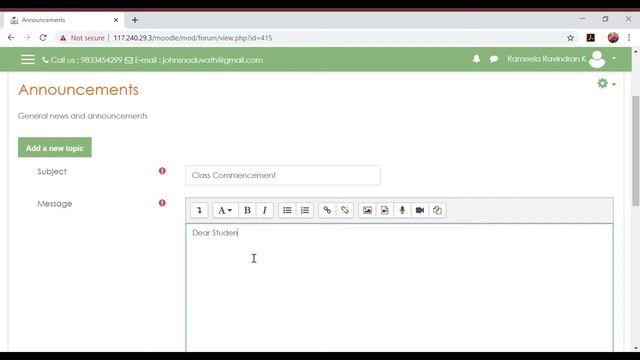The height and width of the screenshot is (360, 640).
Task: Focus the Subject input field
Action: [283, 175]
